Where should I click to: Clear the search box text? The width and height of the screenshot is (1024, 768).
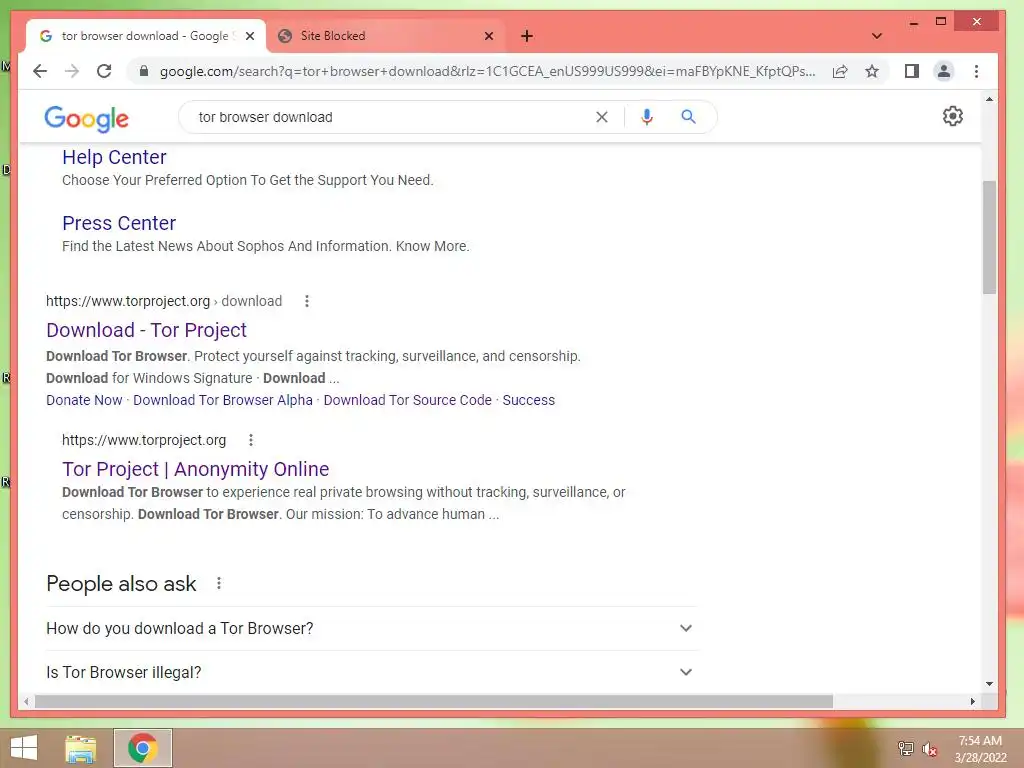click(601, 117)
